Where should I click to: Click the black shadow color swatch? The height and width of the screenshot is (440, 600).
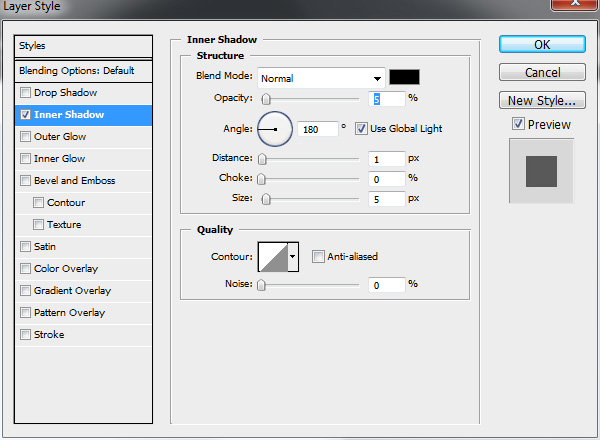click(404, 77)
